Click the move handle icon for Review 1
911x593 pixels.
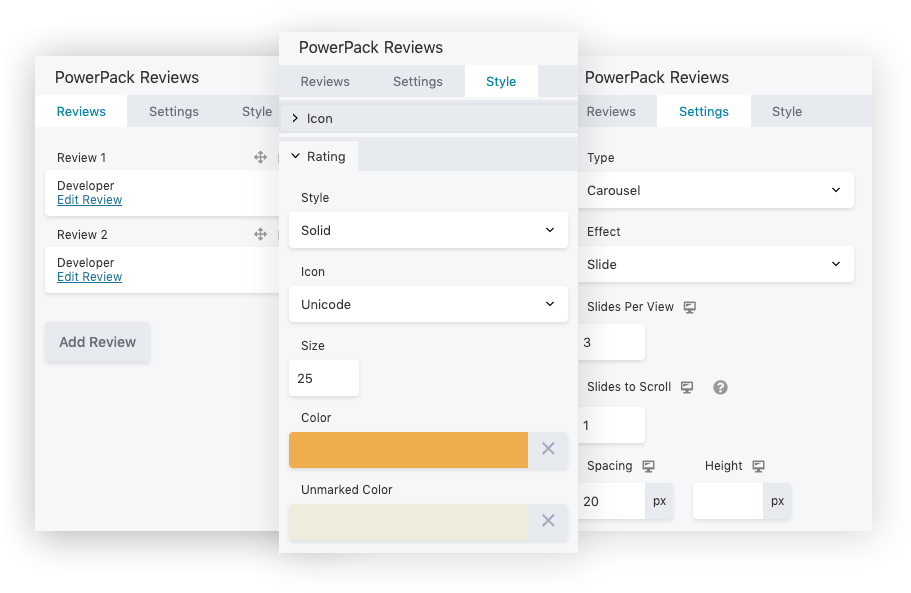(260, 157)
